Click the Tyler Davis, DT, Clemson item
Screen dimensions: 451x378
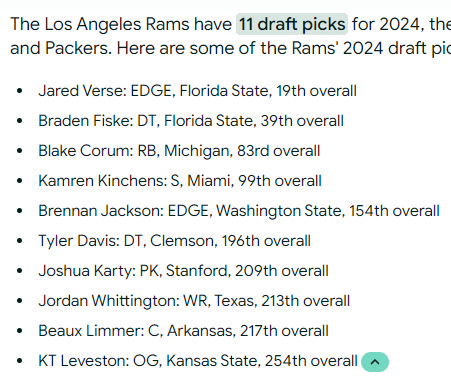tap(174, 241)
